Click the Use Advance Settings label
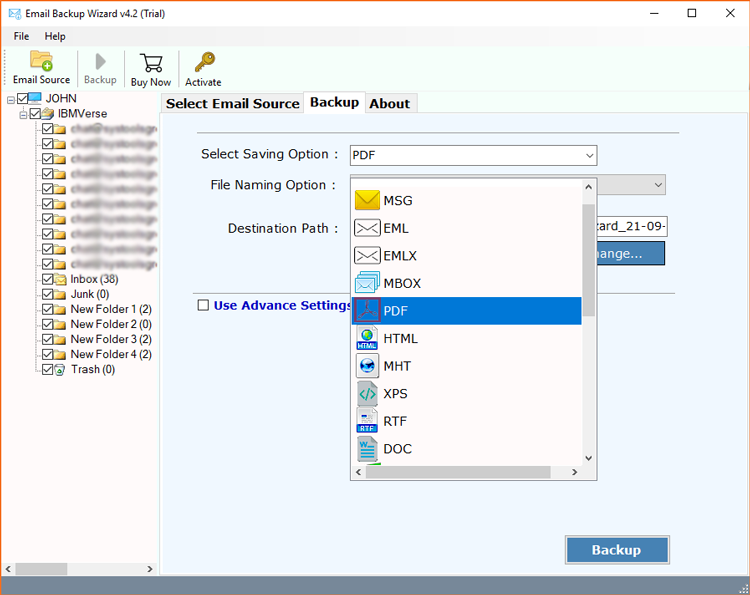 (282, 305)
